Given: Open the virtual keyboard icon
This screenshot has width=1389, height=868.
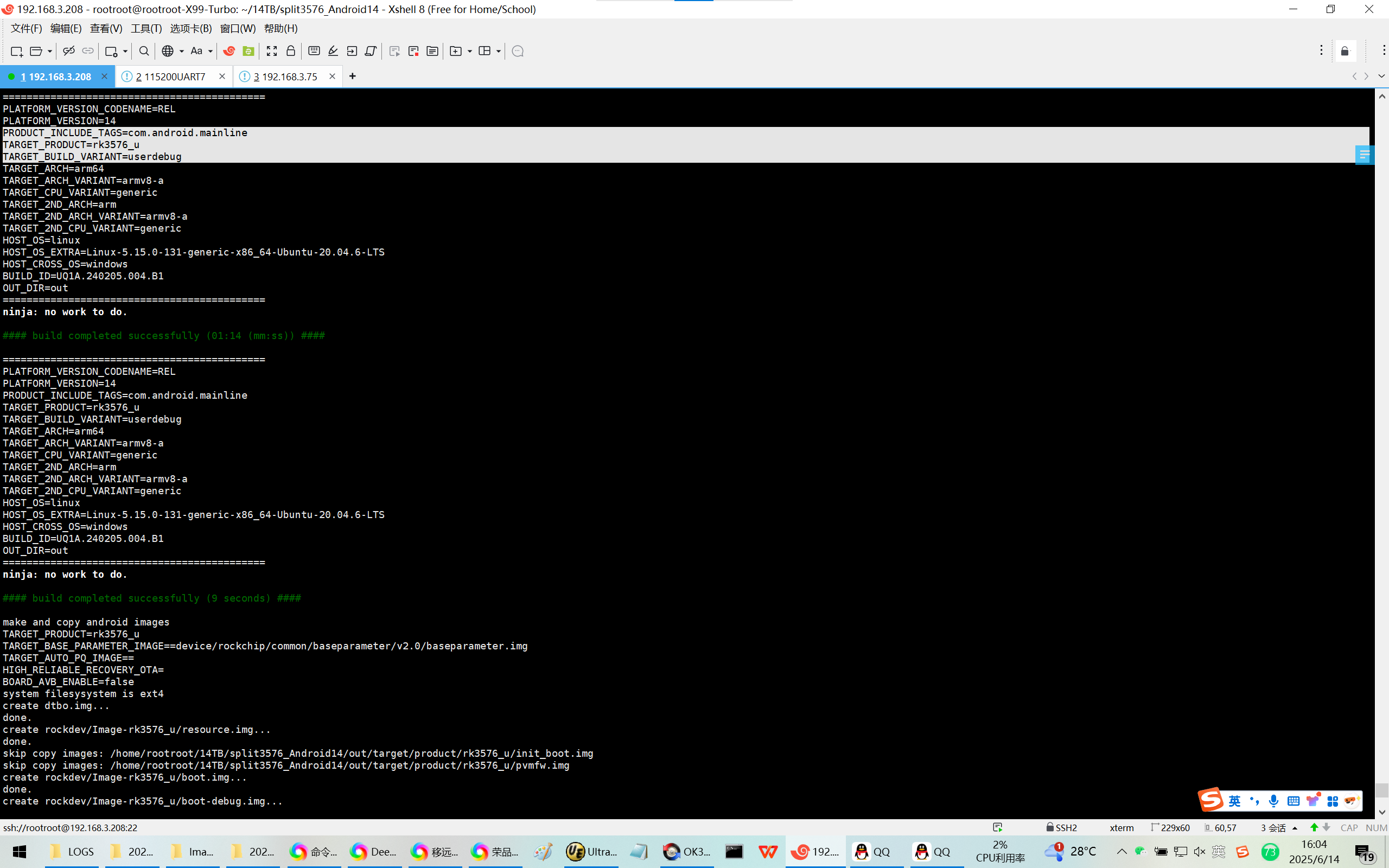Looking at the screenshot, I should pyautogui.click(x=314, y=51).
